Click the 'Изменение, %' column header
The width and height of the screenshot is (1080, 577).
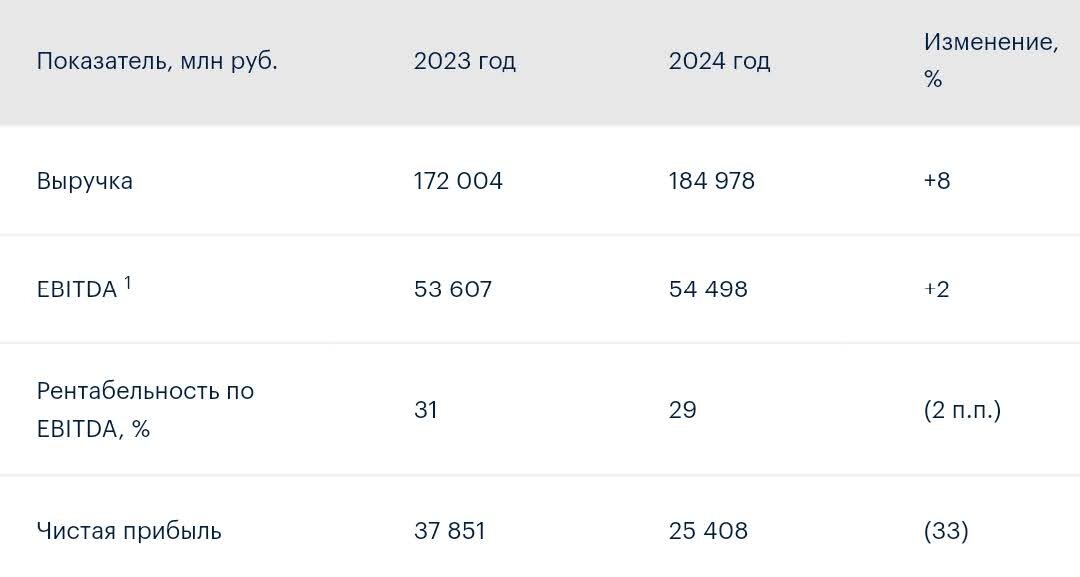click(990, 61)
